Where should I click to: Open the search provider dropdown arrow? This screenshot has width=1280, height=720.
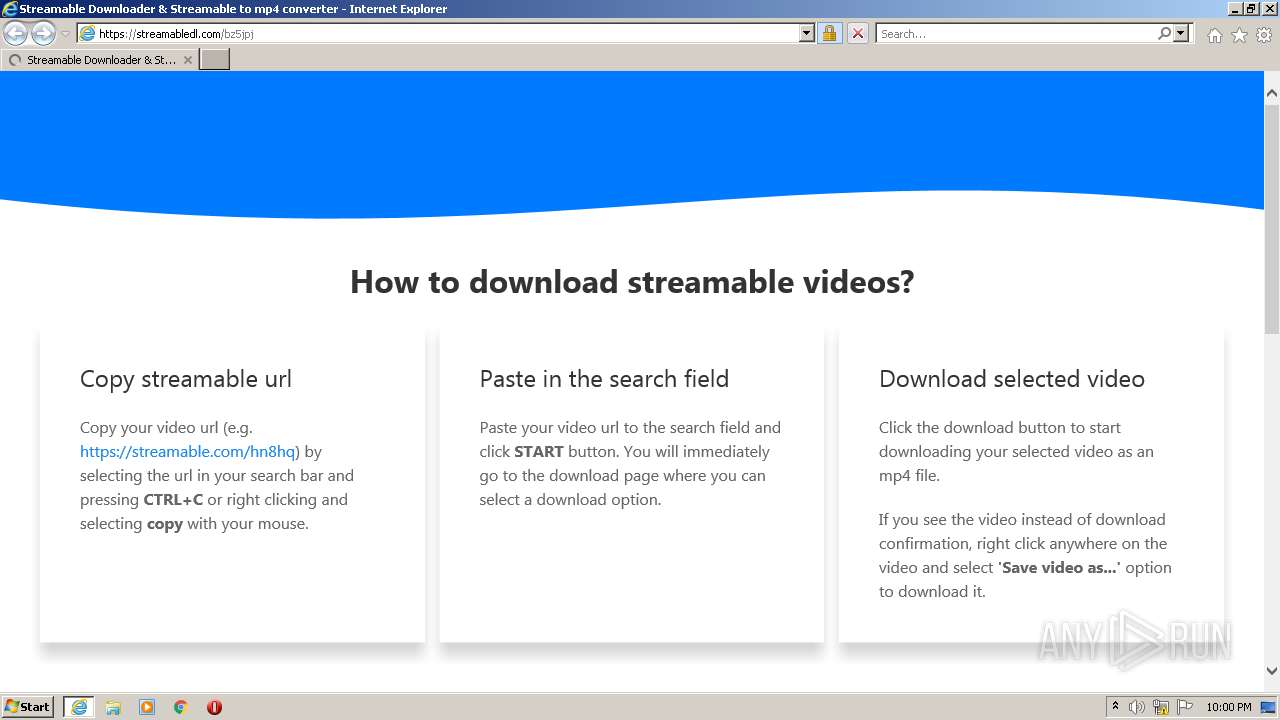1181,33
